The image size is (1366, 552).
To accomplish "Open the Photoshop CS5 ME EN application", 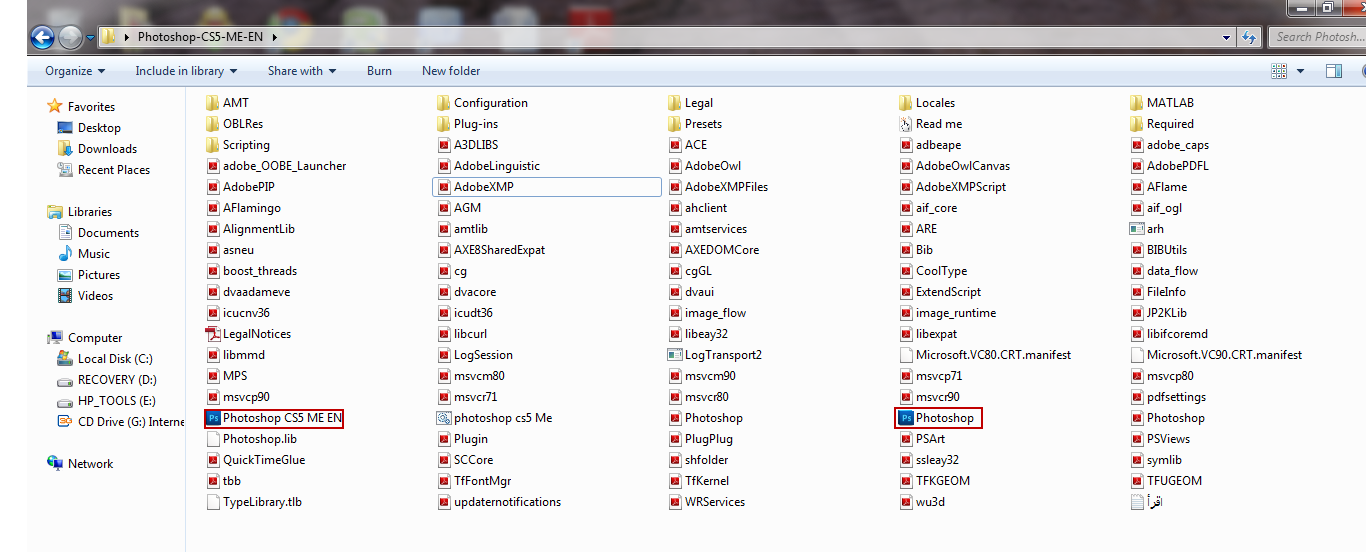I will click(x=273, y=418).
